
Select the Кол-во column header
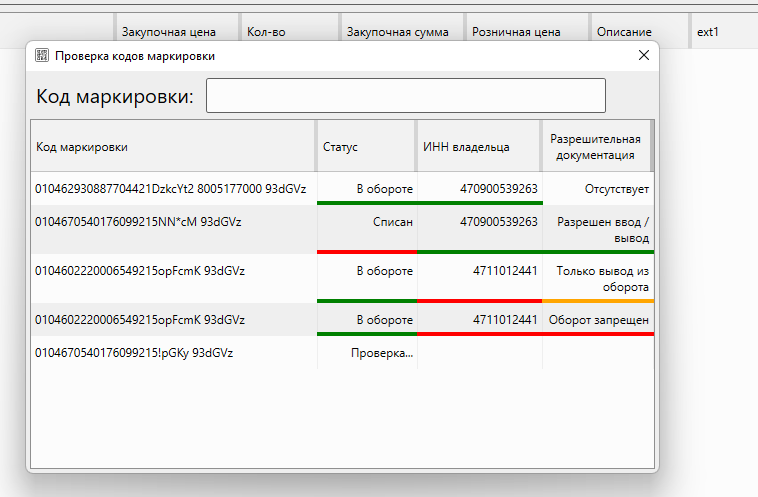(287, 32)
